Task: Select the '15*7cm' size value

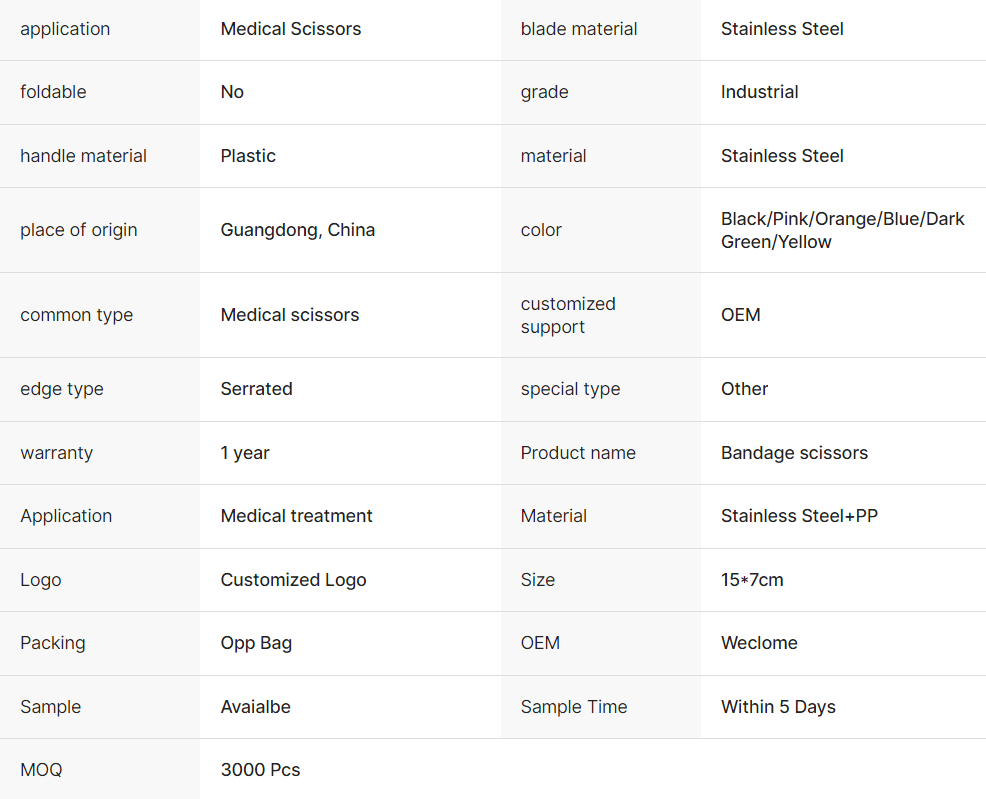Action: click(752, 580)
